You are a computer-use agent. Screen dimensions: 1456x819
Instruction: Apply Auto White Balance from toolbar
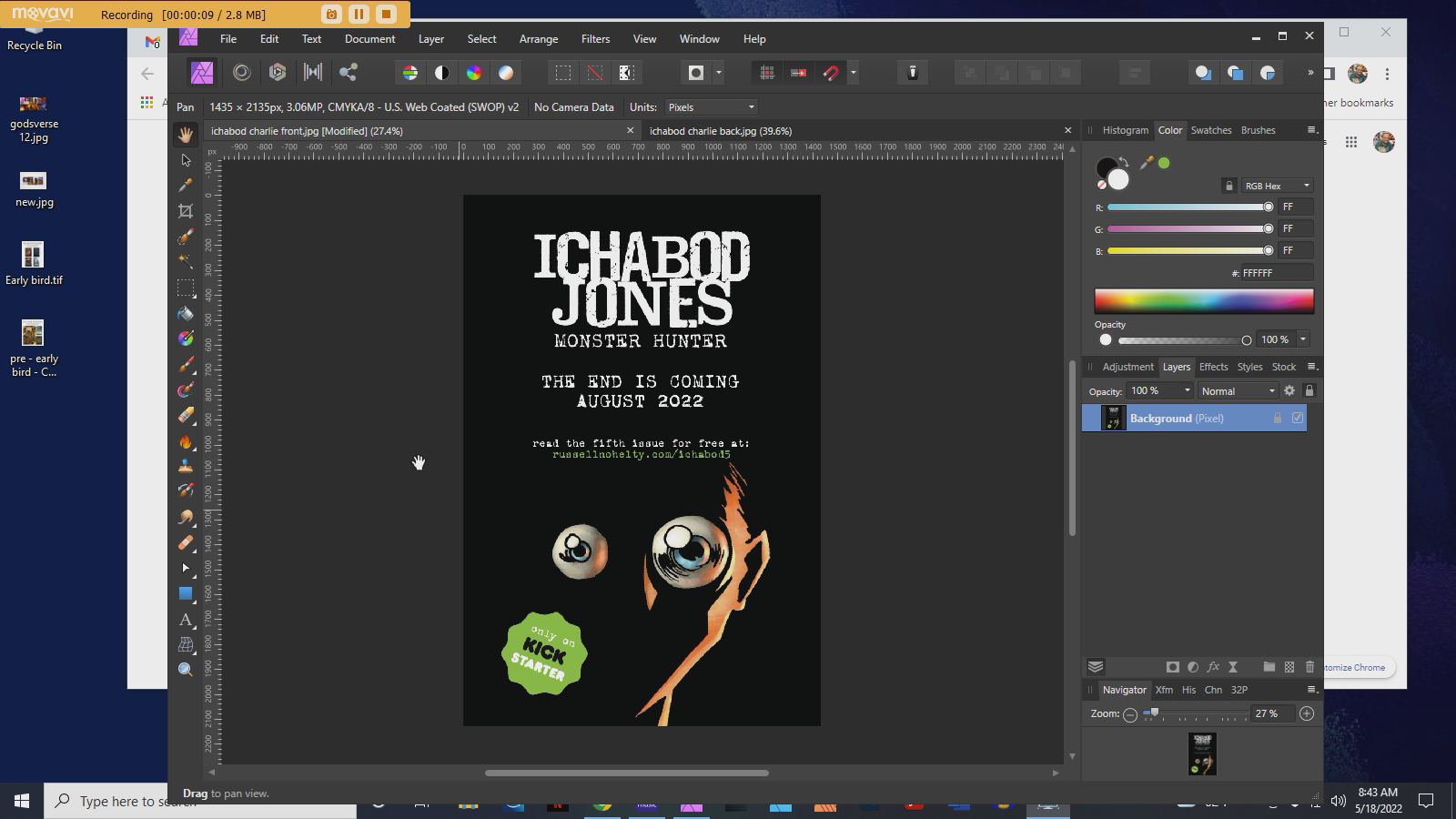(506, 73)
